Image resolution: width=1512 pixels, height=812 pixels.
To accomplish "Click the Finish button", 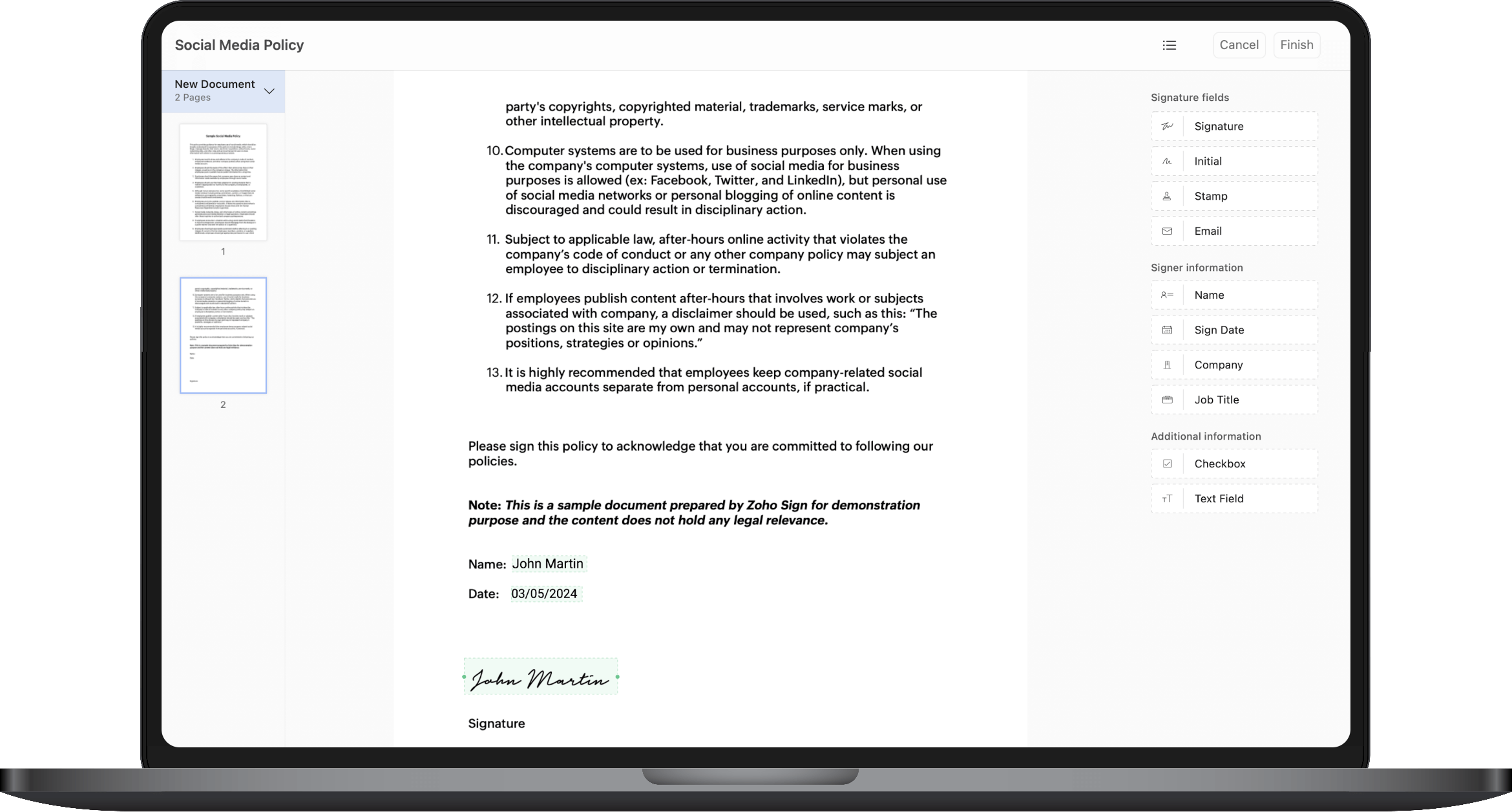I will click(x=1297, y=45).
